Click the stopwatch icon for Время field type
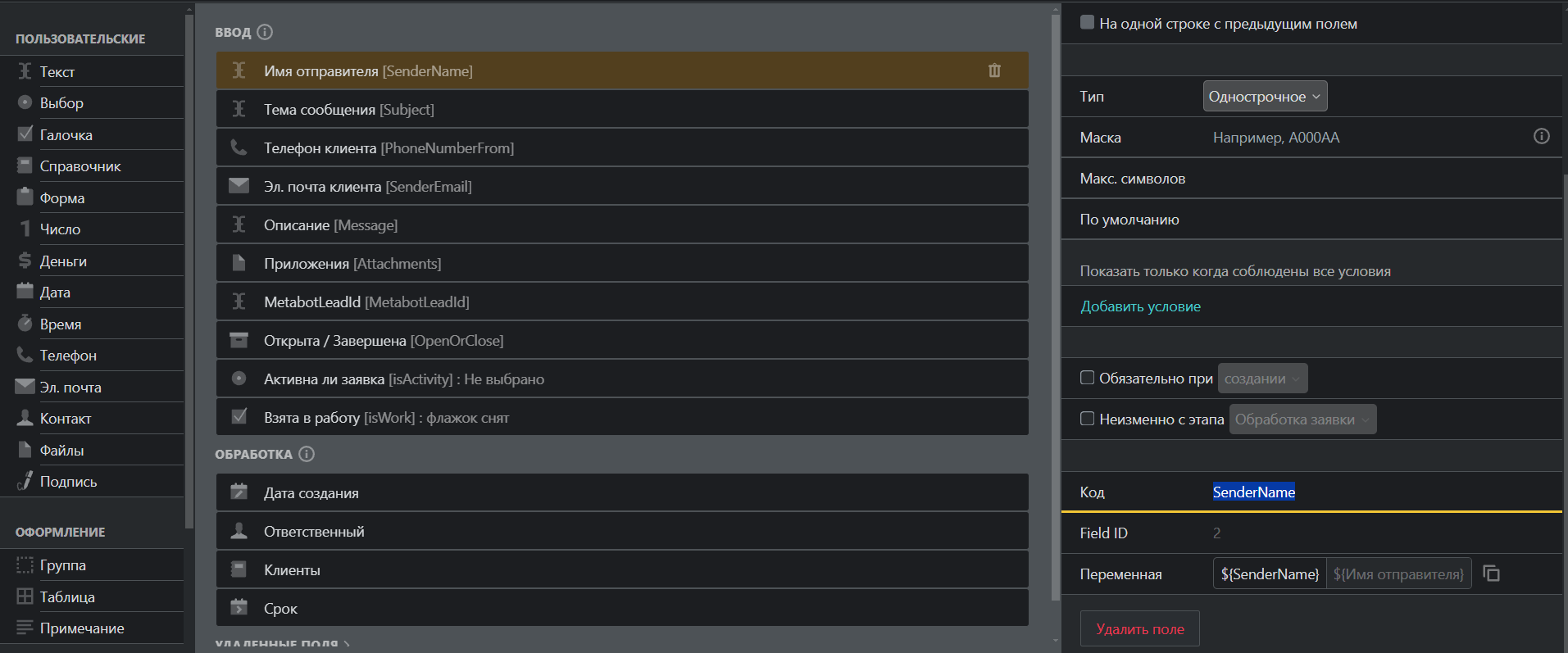 click(x=25, y=324)
